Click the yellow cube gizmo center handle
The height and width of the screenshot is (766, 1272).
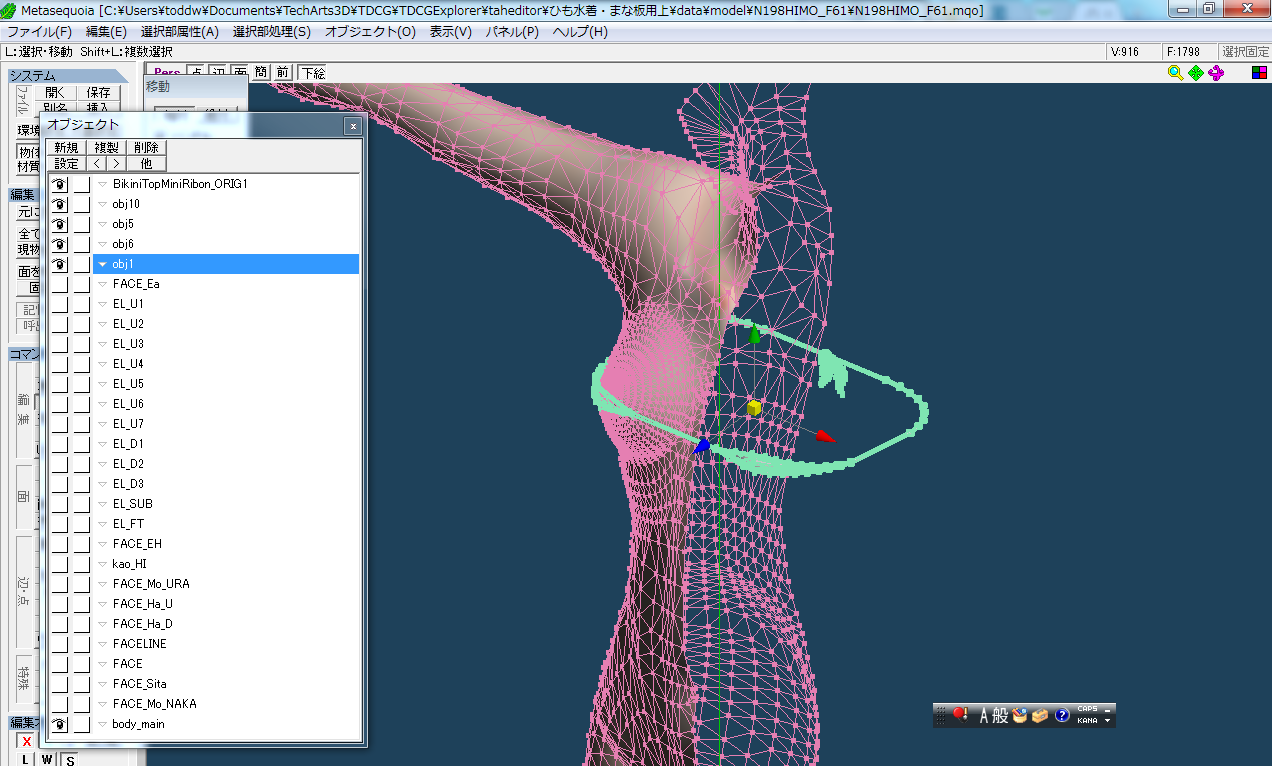pos(754,408)
